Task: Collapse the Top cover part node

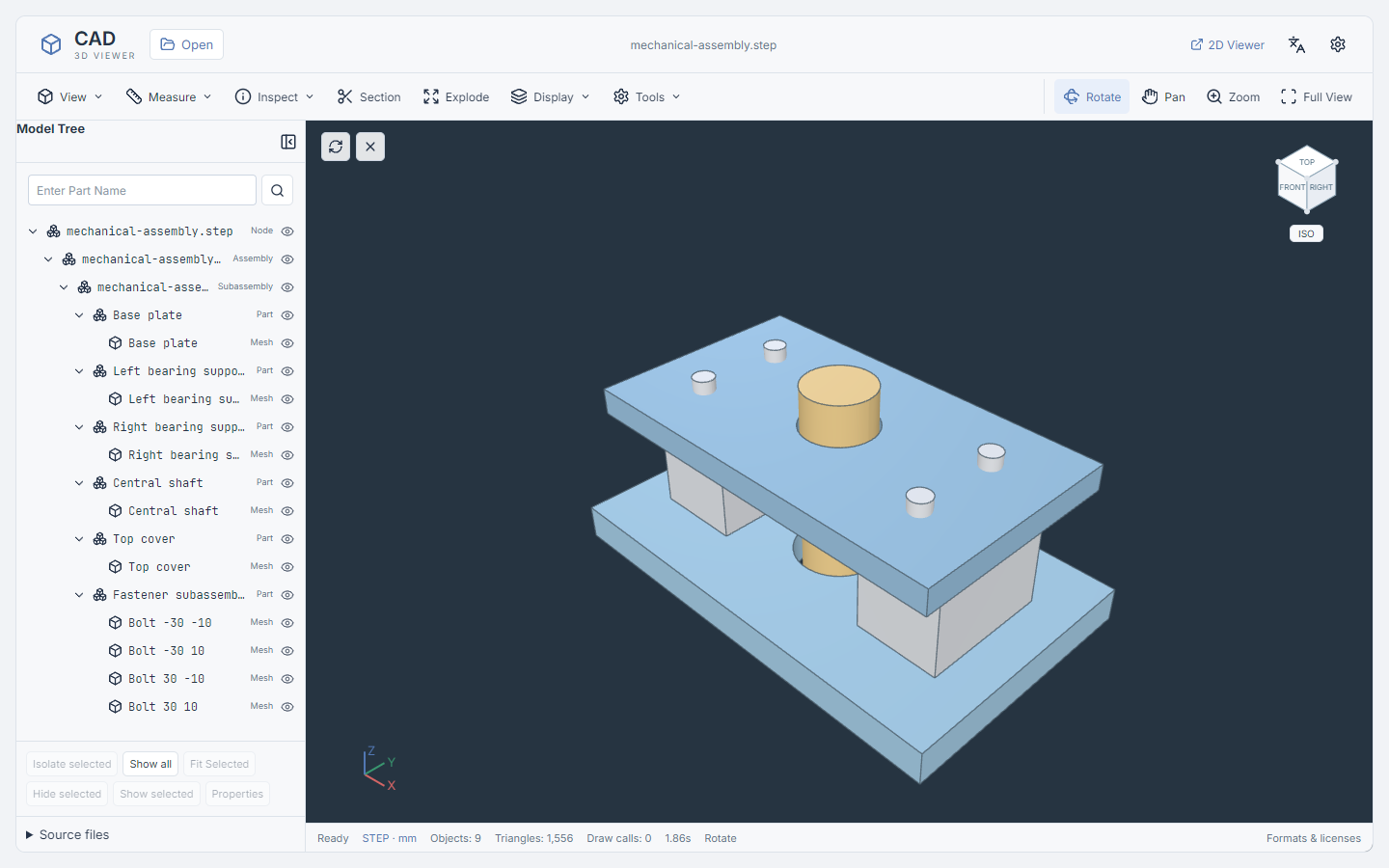Action: coord(79,539)
